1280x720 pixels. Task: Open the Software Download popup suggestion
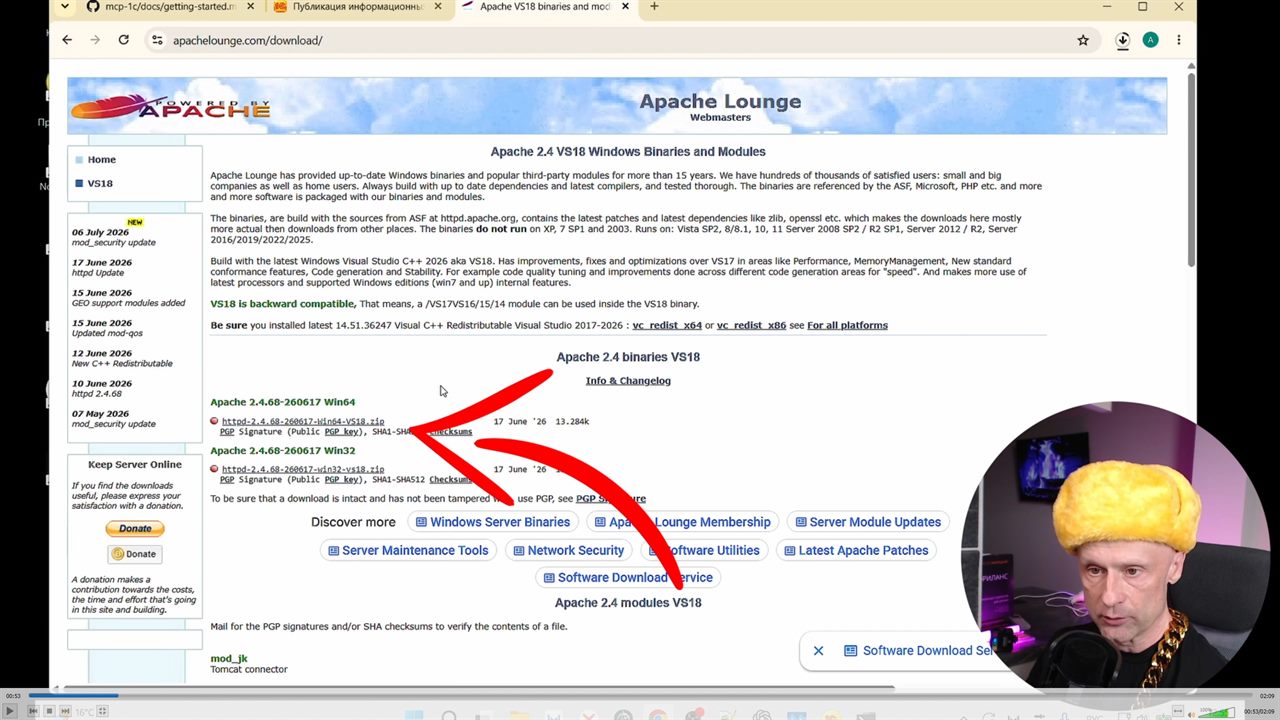[x=917, y=651]
